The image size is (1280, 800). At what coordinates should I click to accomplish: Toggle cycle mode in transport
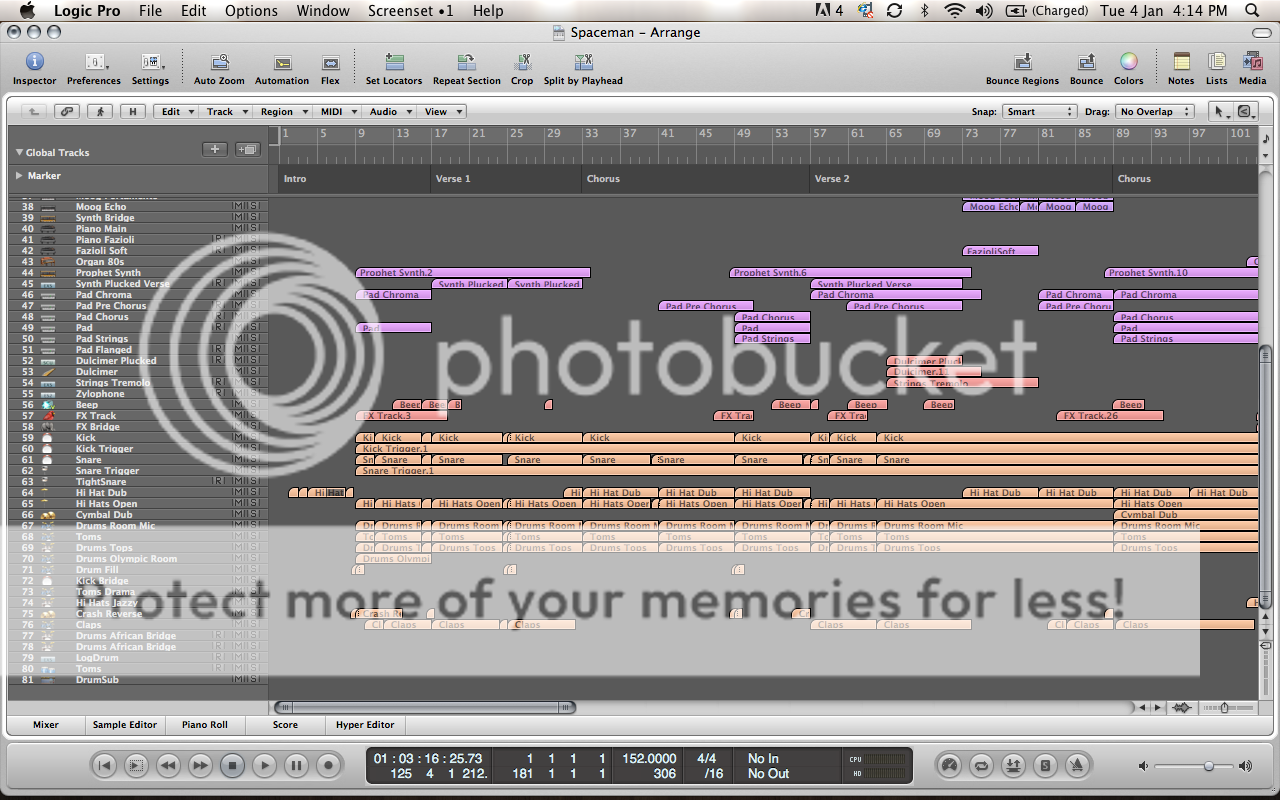[981, 766]
